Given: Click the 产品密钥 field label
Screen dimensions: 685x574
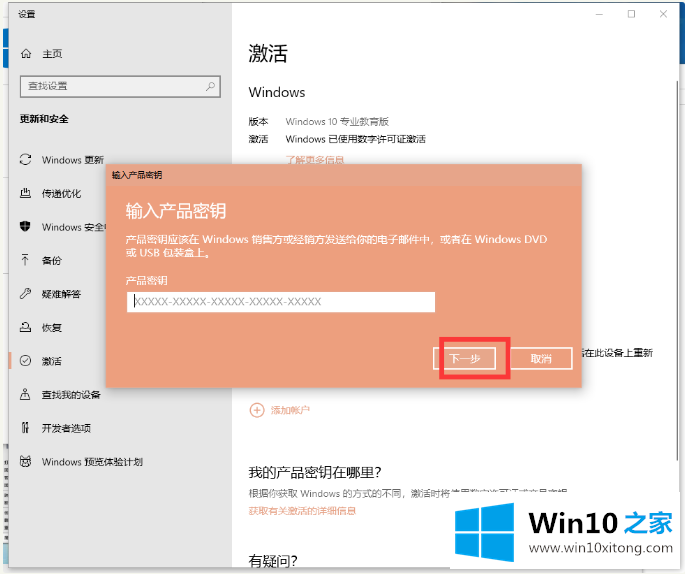Looking at the screenshot, I should coord(146,280).
